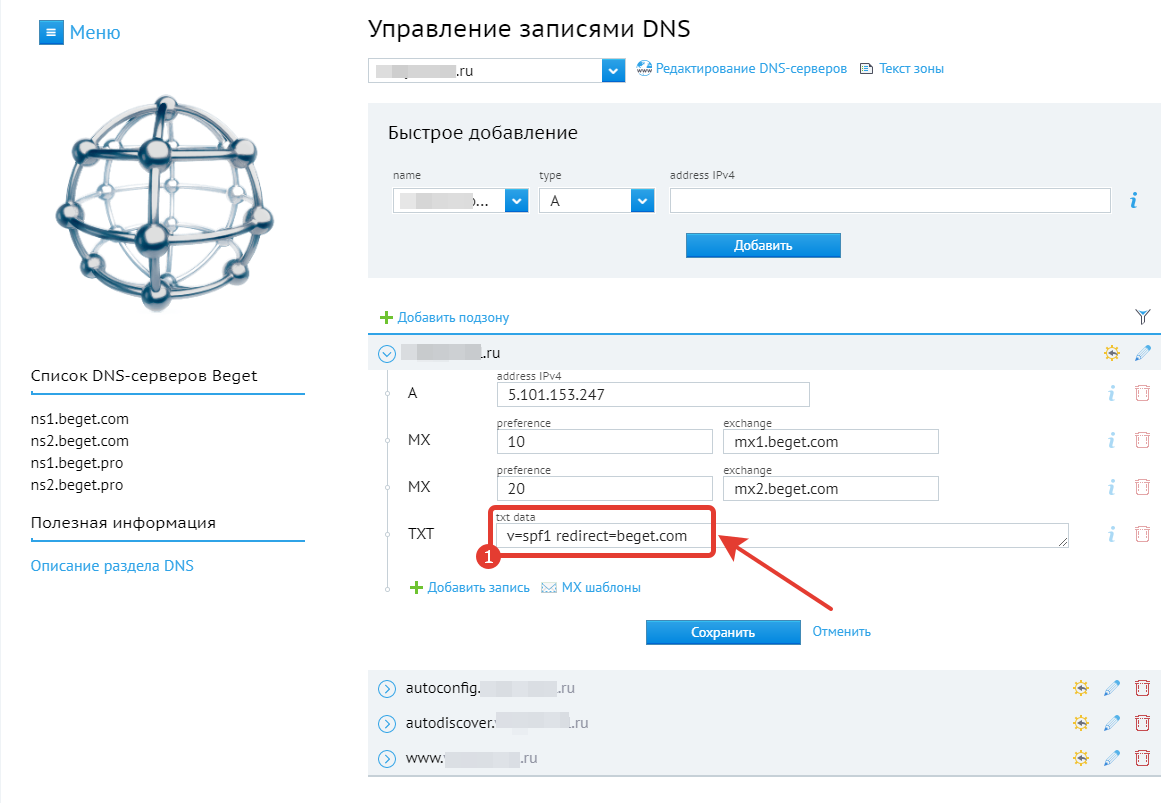Viewport: 1164px width, 803px height.
Task: Click ns1.beget.com in the DNS server list
Action: [79, 419]
